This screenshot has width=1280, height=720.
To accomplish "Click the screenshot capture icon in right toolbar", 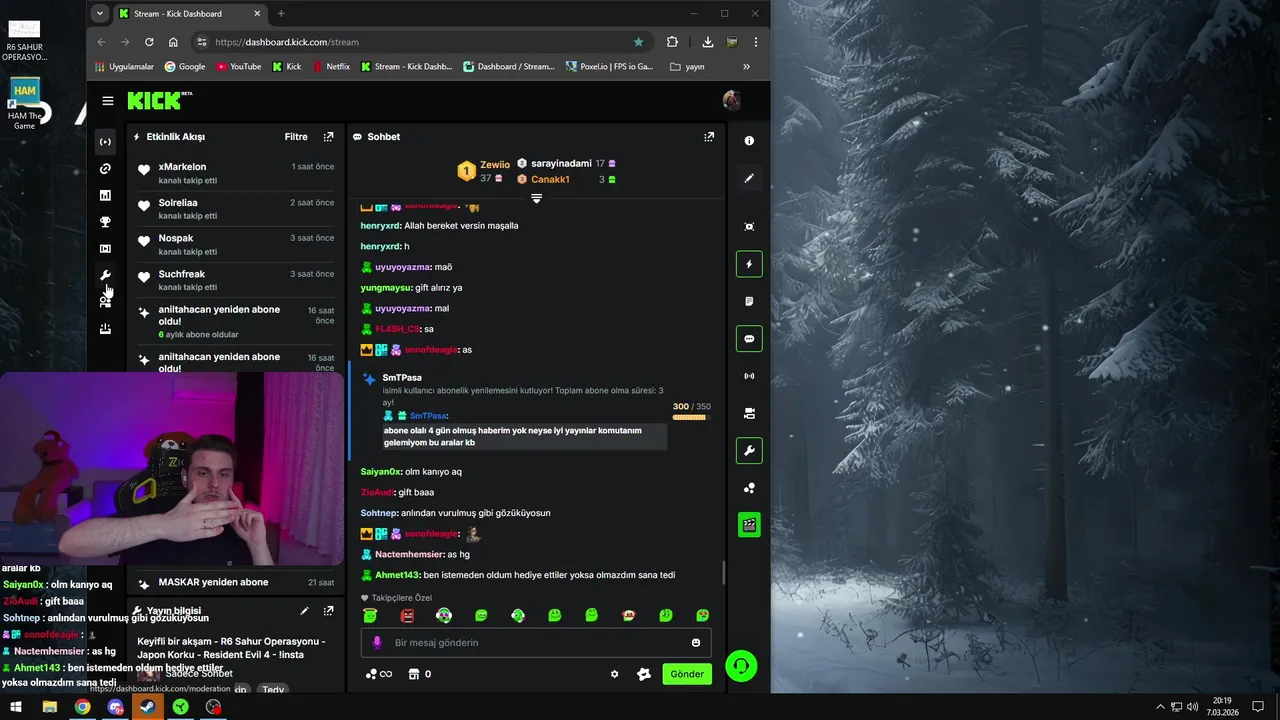I will (x=749, y=227).
